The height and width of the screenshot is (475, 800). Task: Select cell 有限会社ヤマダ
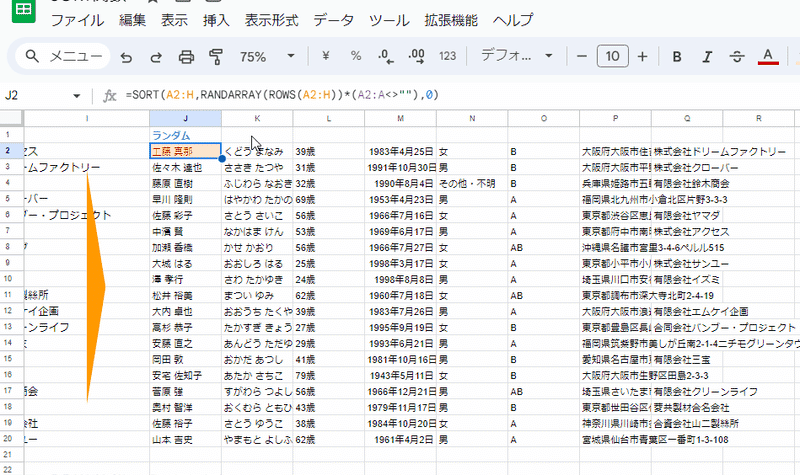(x=687, y=215)
